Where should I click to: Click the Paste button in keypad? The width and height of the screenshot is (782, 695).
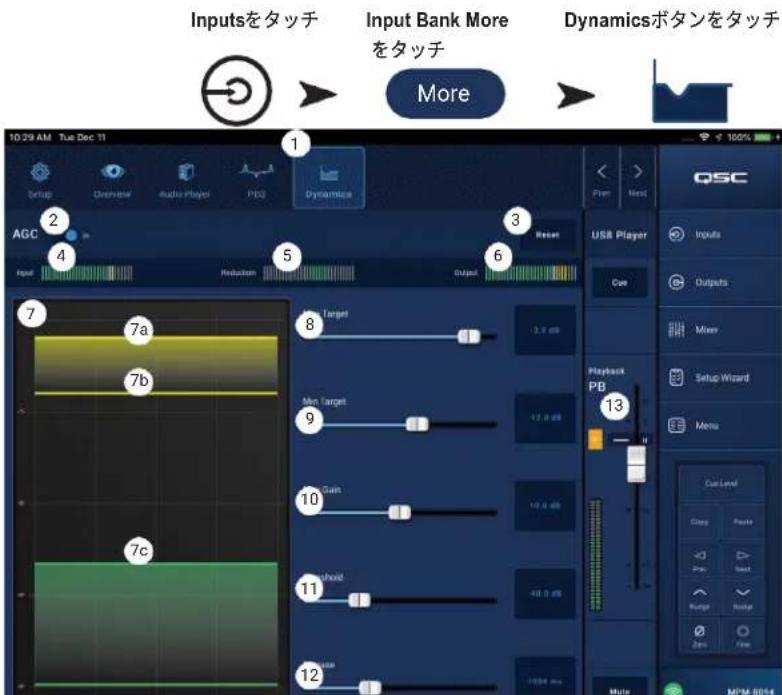pos(743,521)
